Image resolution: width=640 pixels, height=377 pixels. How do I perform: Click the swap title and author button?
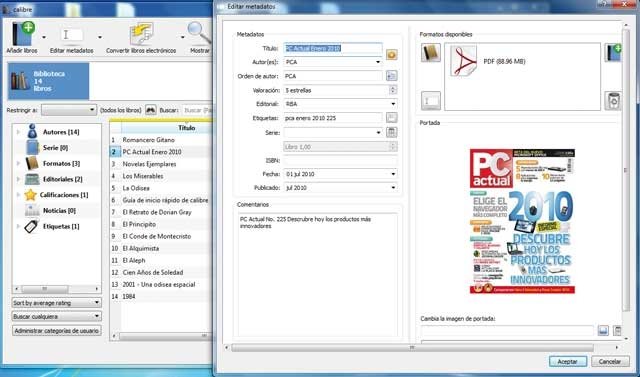pos(391,55)
